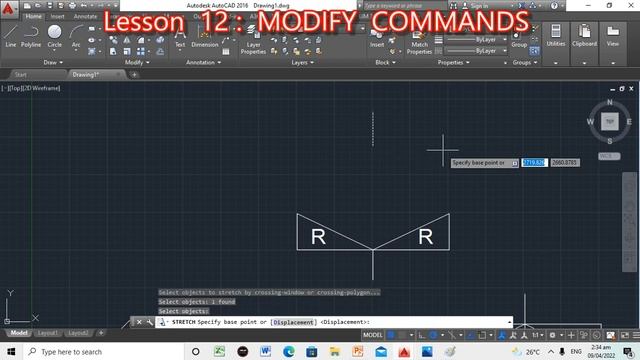Toggle Clean Screen in status bar
This screenshot has height=360, width=640.
coord(624,335)
